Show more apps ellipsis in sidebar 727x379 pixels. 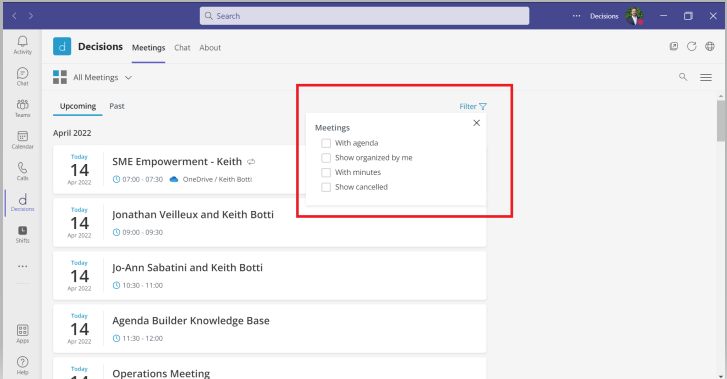click(22, 266)
